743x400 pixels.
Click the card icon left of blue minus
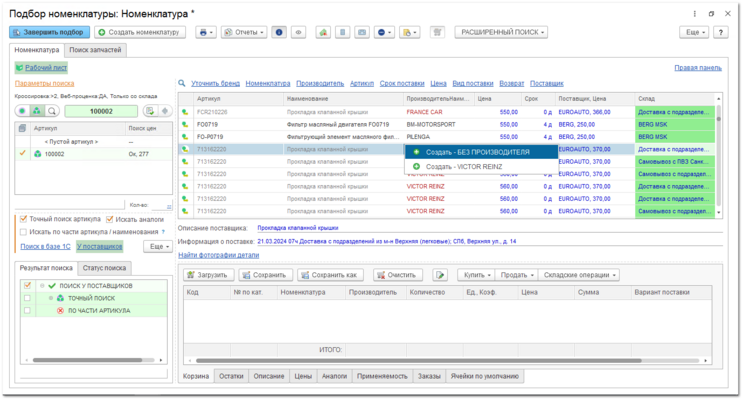(362, 32)
